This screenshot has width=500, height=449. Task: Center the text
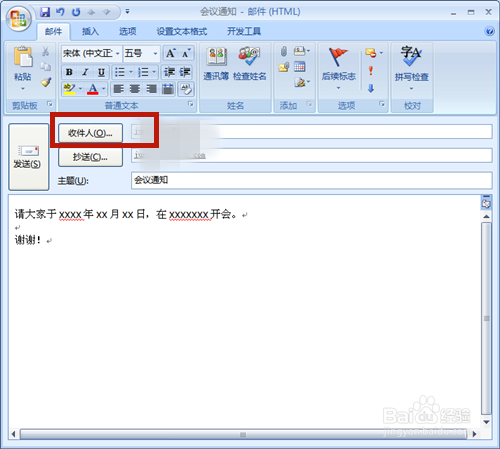tap(135, 89)
